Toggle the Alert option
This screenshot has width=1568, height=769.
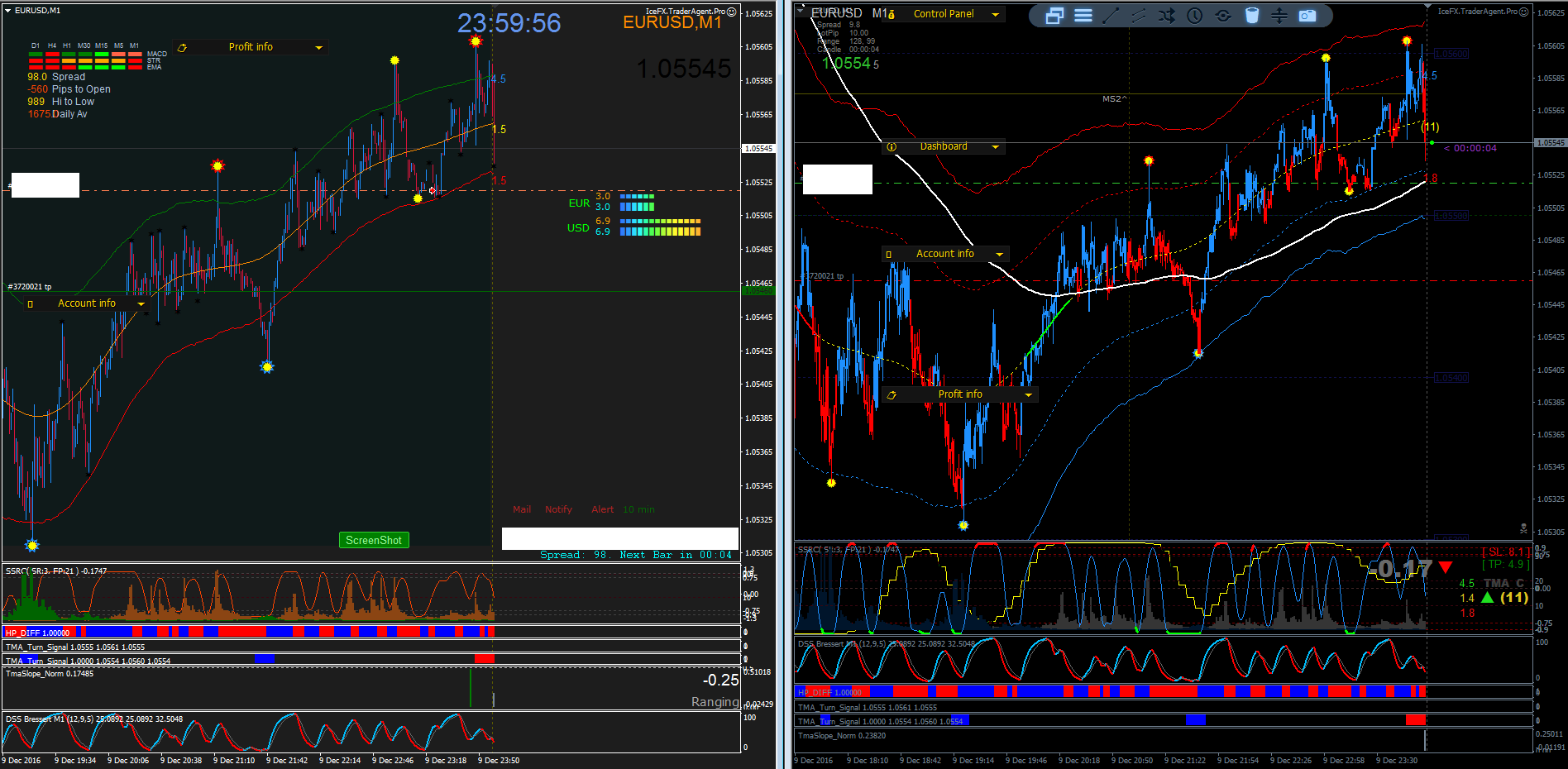pyautogui.click(x=602, y=509)
